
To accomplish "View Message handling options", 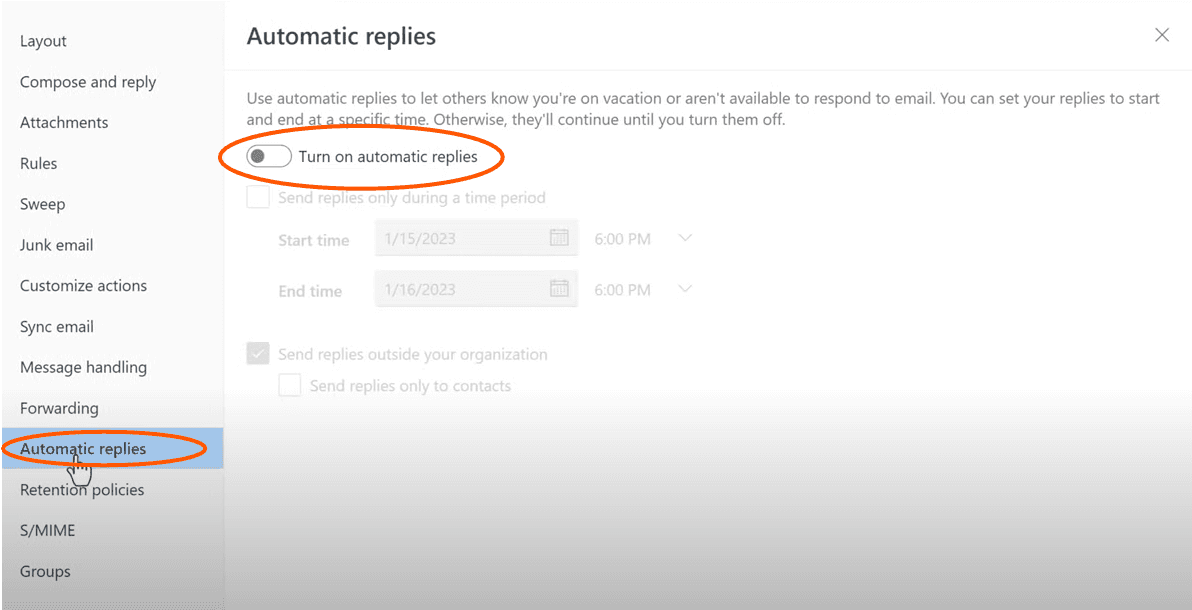I will tap(83, 367).
